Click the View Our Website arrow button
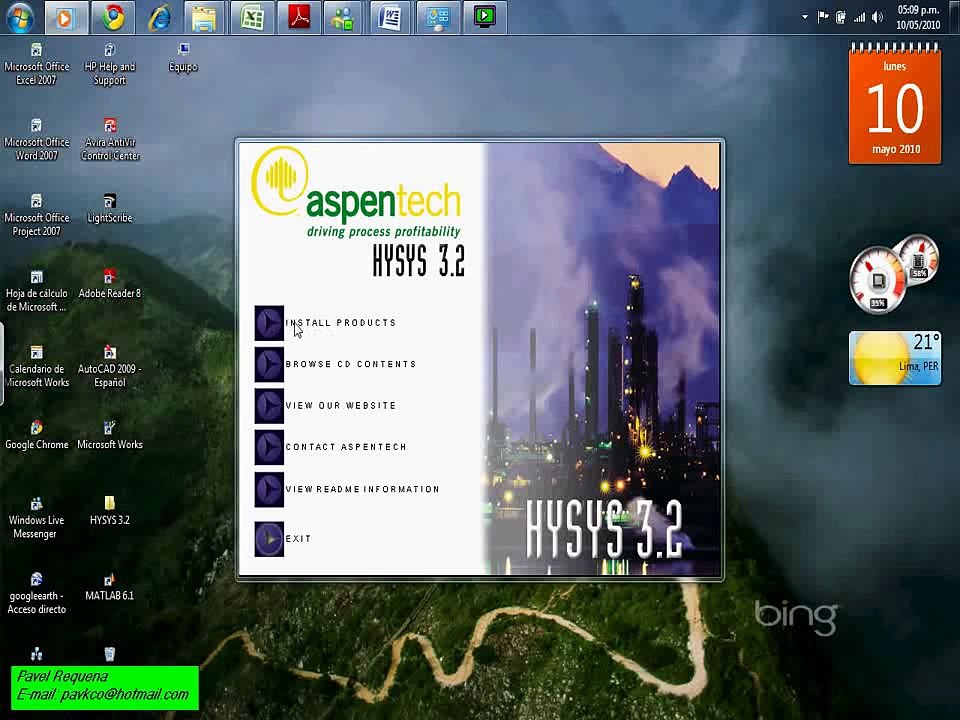960x720 pixels. [x=269, y=406]
